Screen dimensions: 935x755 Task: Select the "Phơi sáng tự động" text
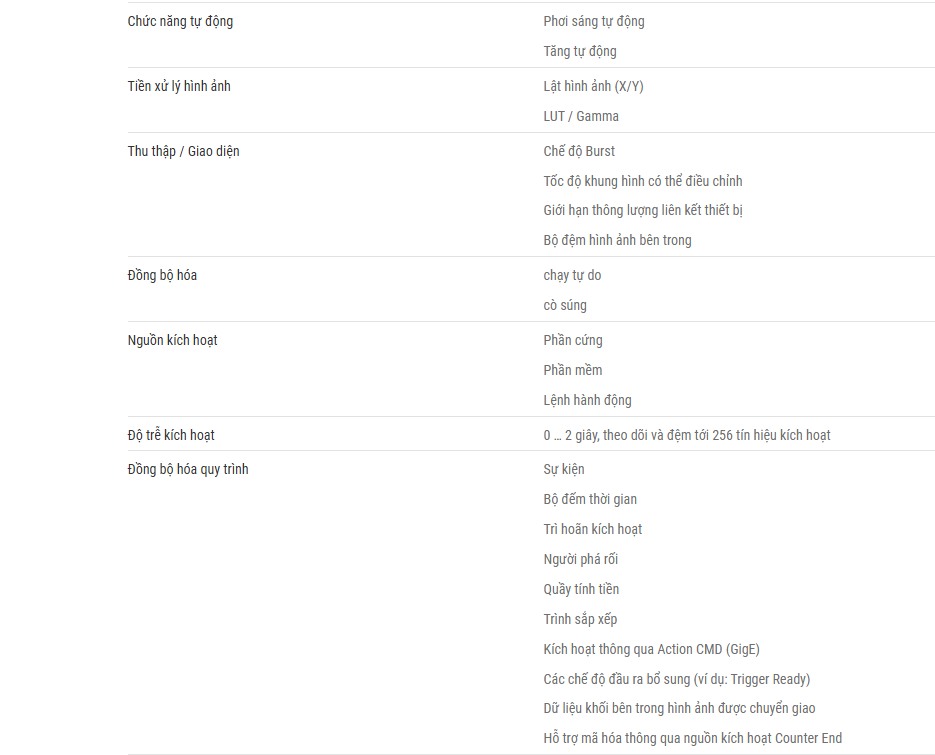tap(594, 21)
